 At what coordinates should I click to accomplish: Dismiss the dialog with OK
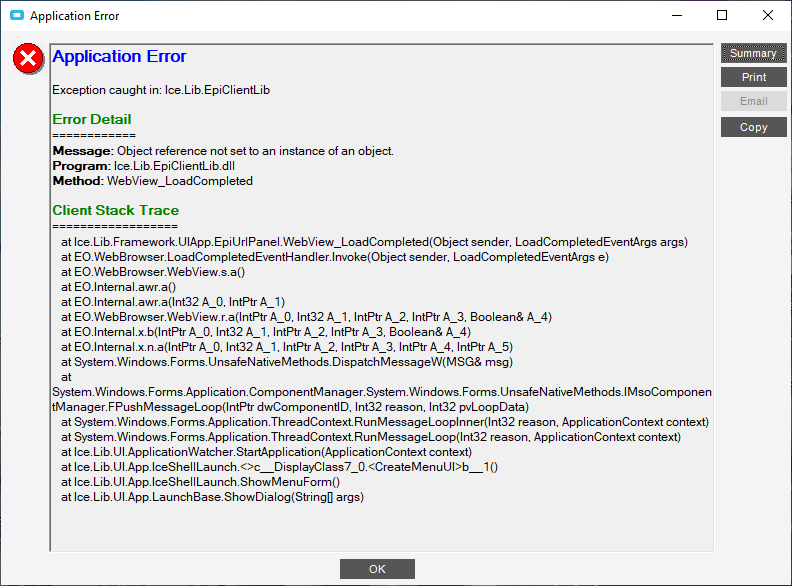(377, 569)
